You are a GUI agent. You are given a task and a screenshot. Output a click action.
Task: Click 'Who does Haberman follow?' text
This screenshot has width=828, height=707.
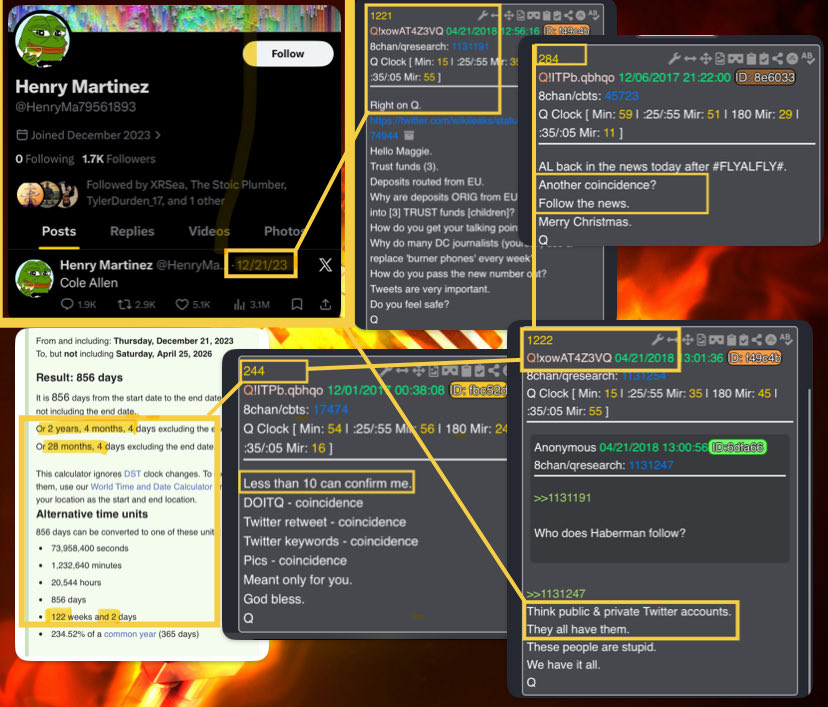[x=610, y=533]
